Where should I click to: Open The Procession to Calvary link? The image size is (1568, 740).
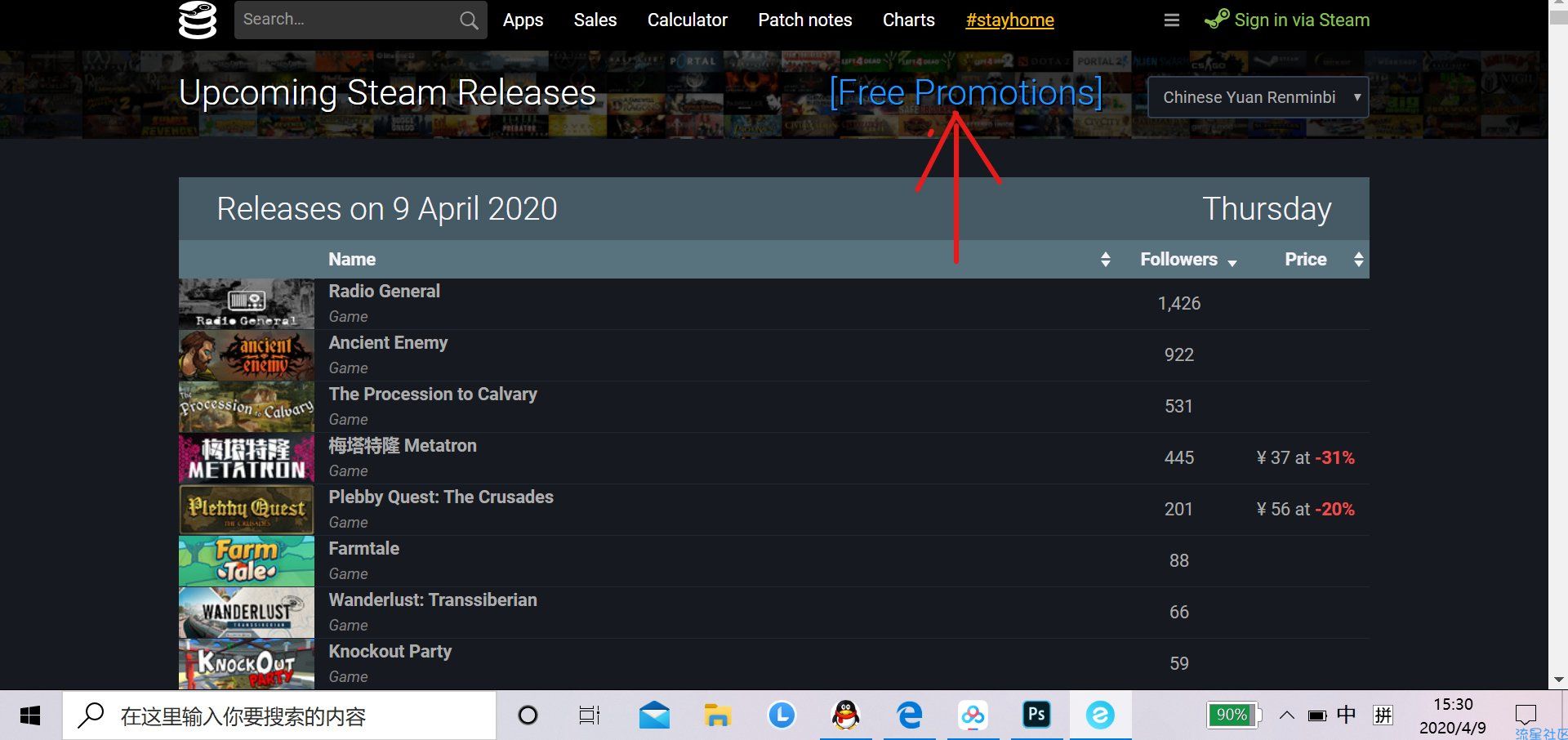pos(433,394)
